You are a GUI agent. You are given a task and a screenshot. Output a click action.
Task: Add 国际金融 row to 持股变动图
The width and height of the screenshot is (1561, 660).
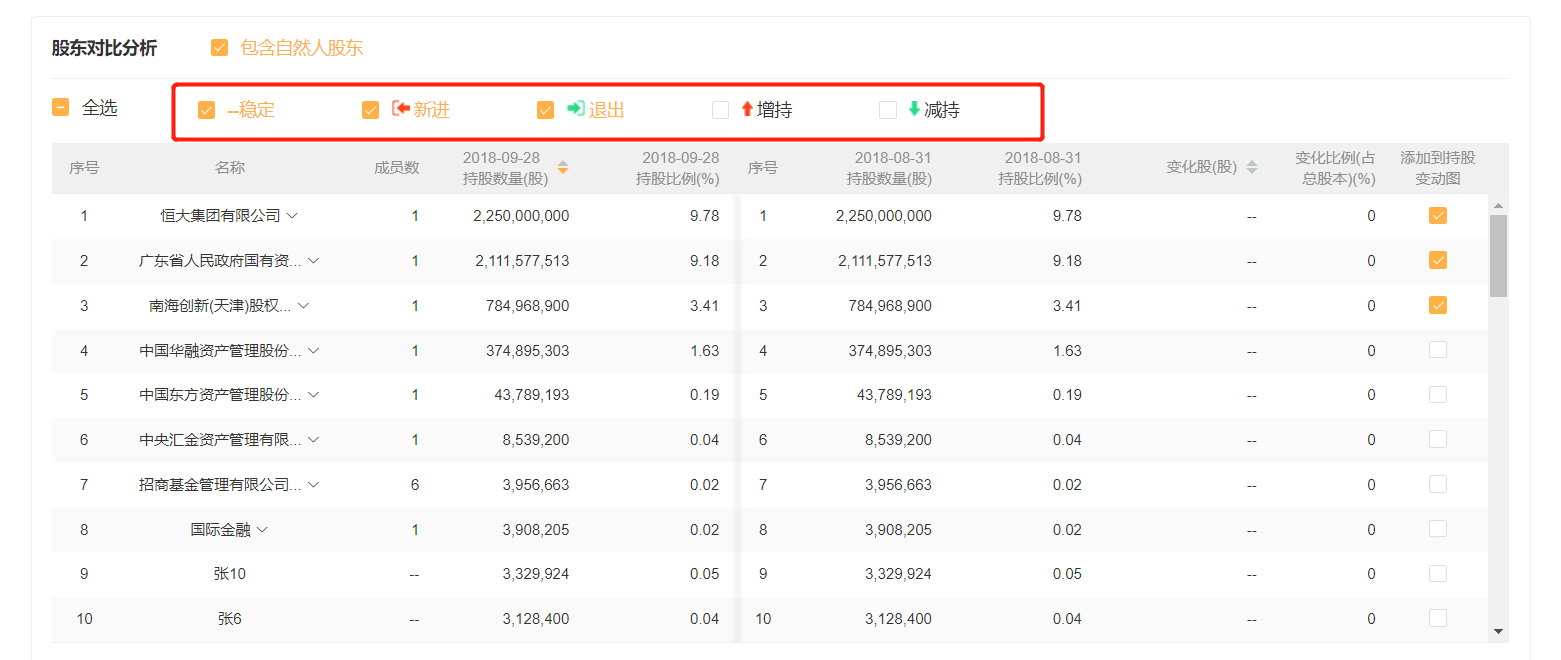tap(1438, 529)
